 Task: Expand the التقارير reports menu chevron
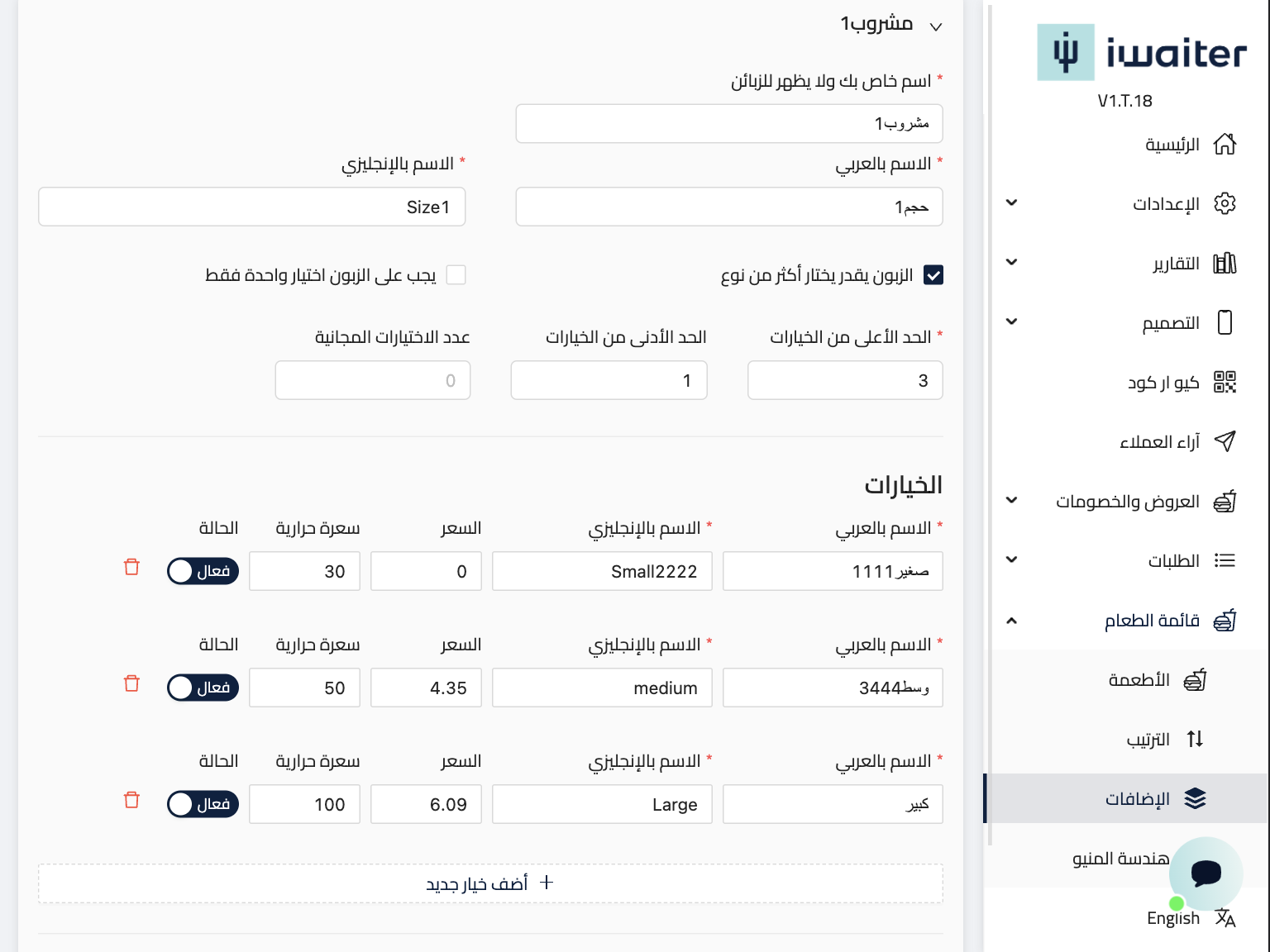pos(1011,263)
